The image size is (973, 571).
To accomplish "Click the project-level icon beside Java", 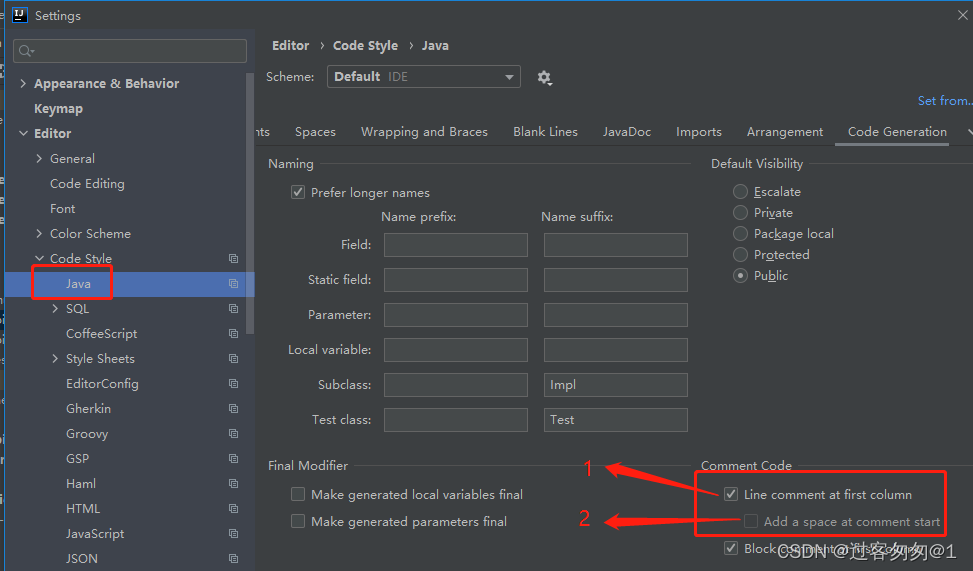I will 233,284.
